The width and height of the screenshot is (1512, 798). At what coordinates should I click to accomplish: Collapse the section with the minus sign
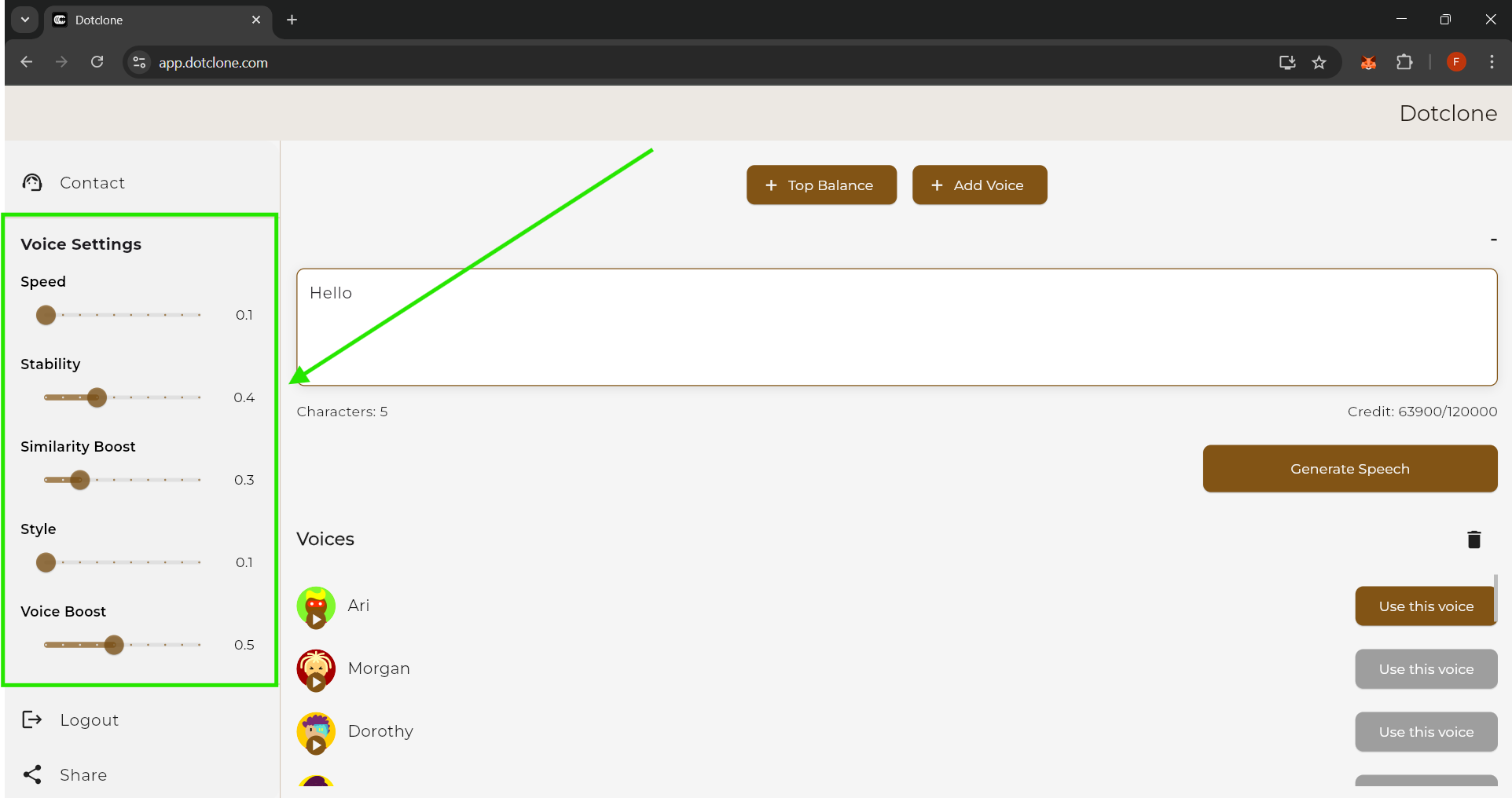pyautogui.click(x=1493, y=240)
